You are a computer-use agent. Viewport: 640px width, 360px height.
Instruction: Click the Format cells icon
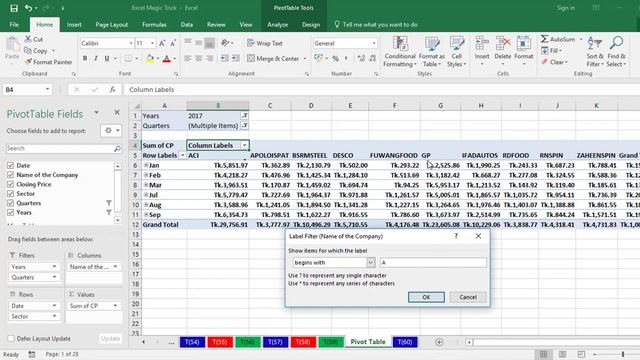pos(524,43)
